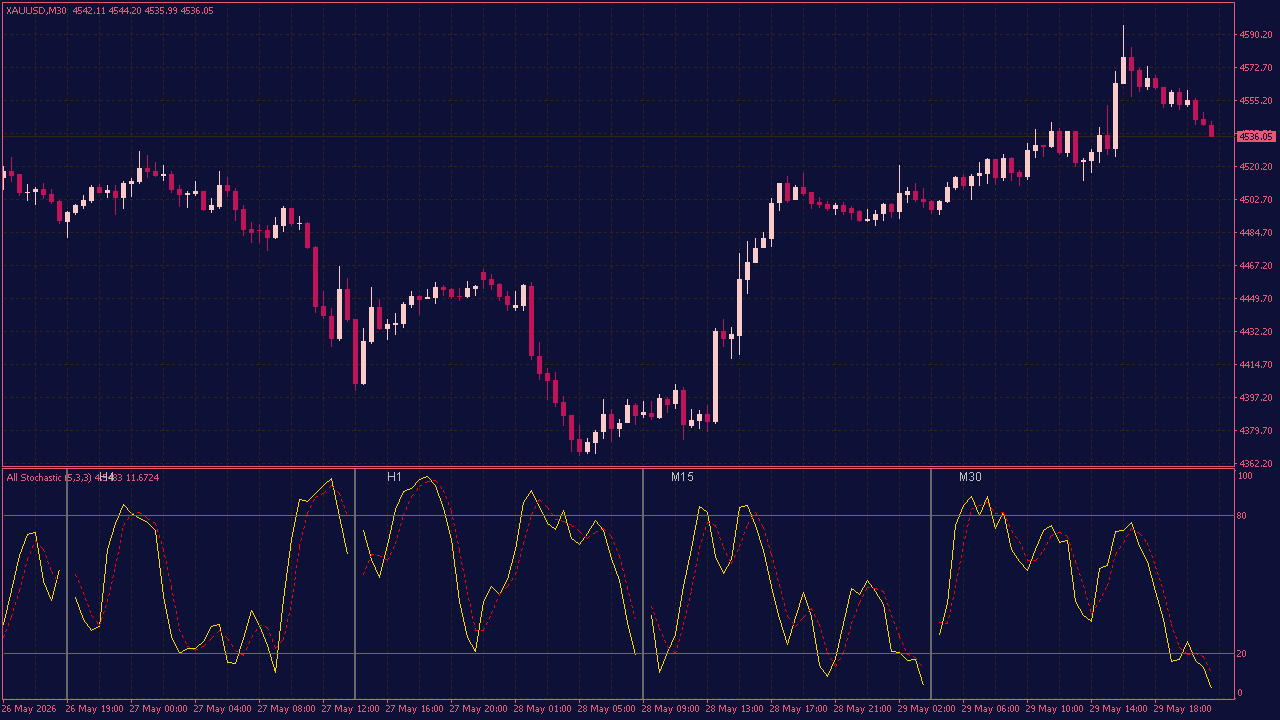Viewport: 1280px width, 720px height.
Task: Click the 4555.20 price axis label
Action: [1256, 101]
